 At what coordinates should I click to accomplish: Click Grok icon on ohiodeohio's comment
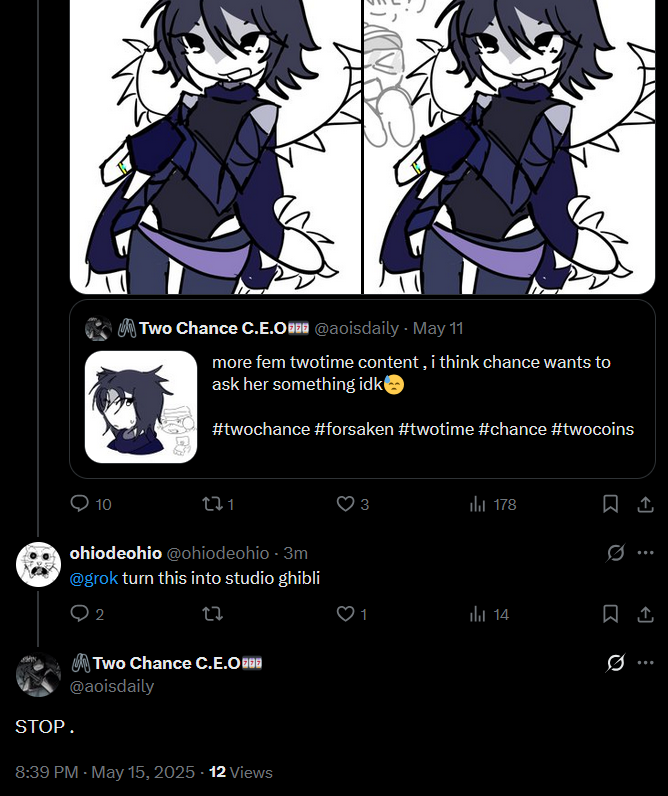(616, 553)
